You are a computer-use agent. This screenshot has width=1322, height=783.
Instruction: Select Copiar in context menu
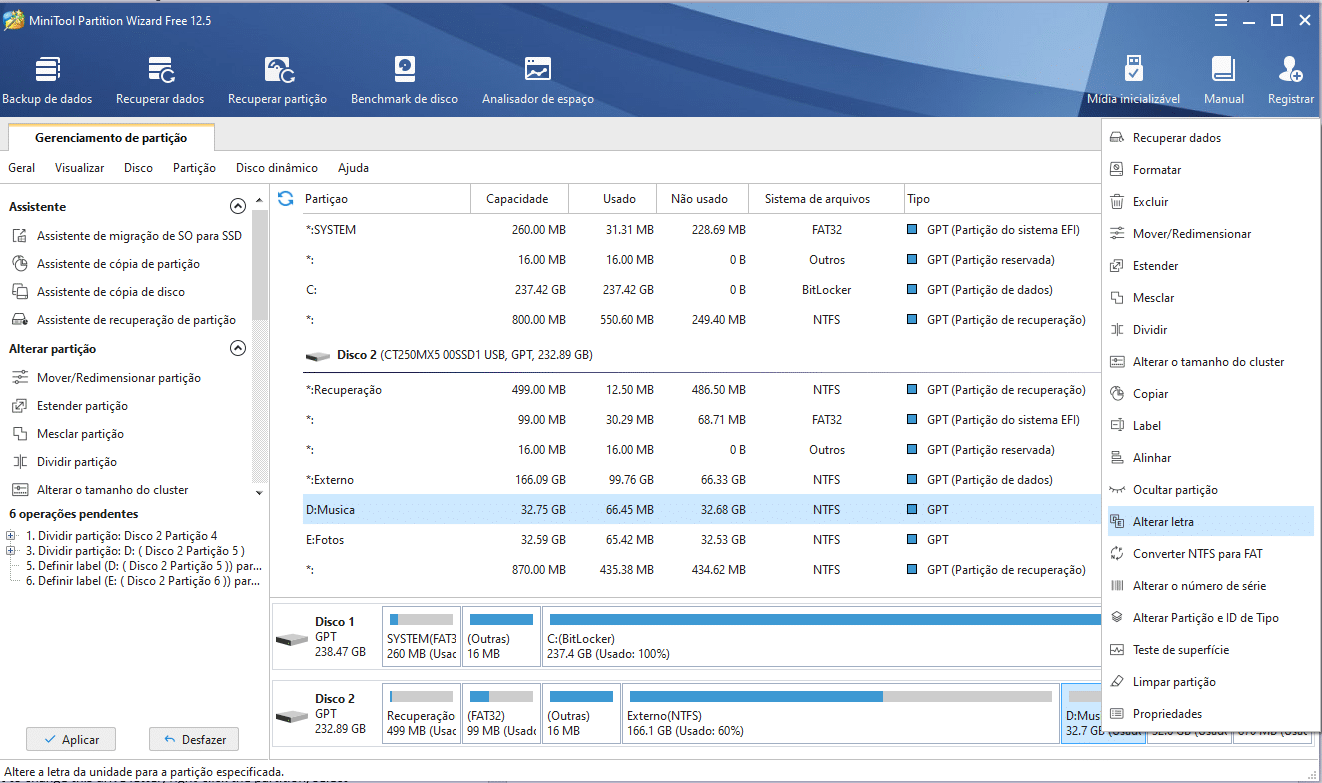point(1211,394)
